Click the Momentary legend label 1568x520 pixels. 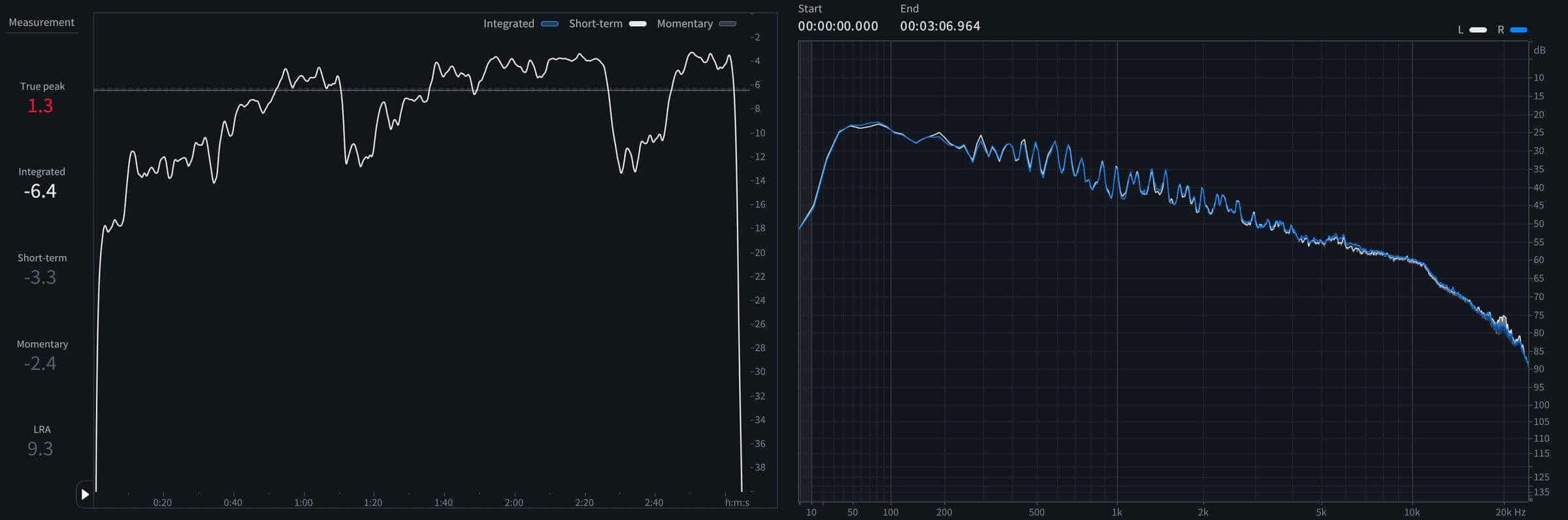685,24
